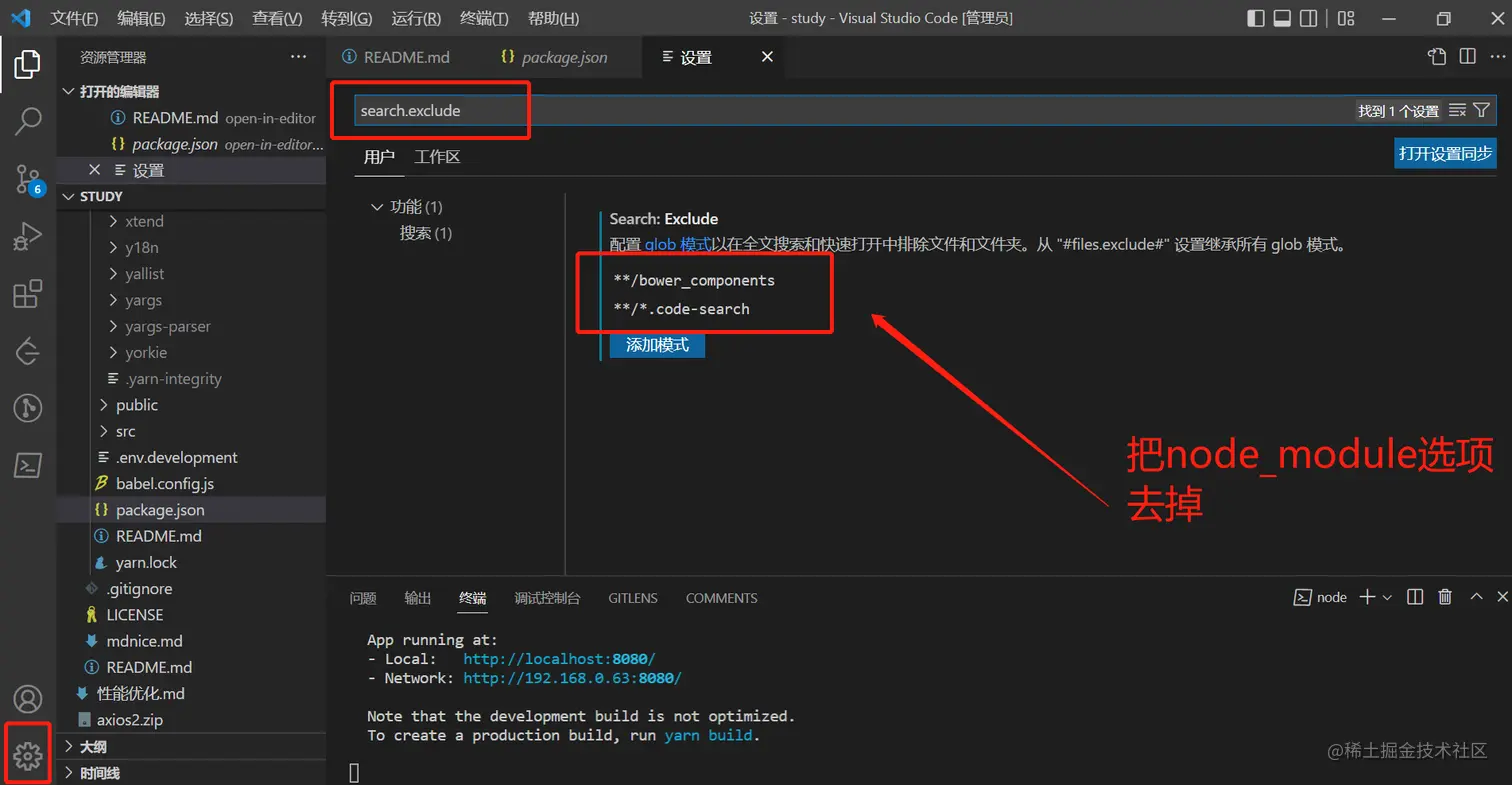Open the Extensions view
1512x785 pixels.
(28, 294)
